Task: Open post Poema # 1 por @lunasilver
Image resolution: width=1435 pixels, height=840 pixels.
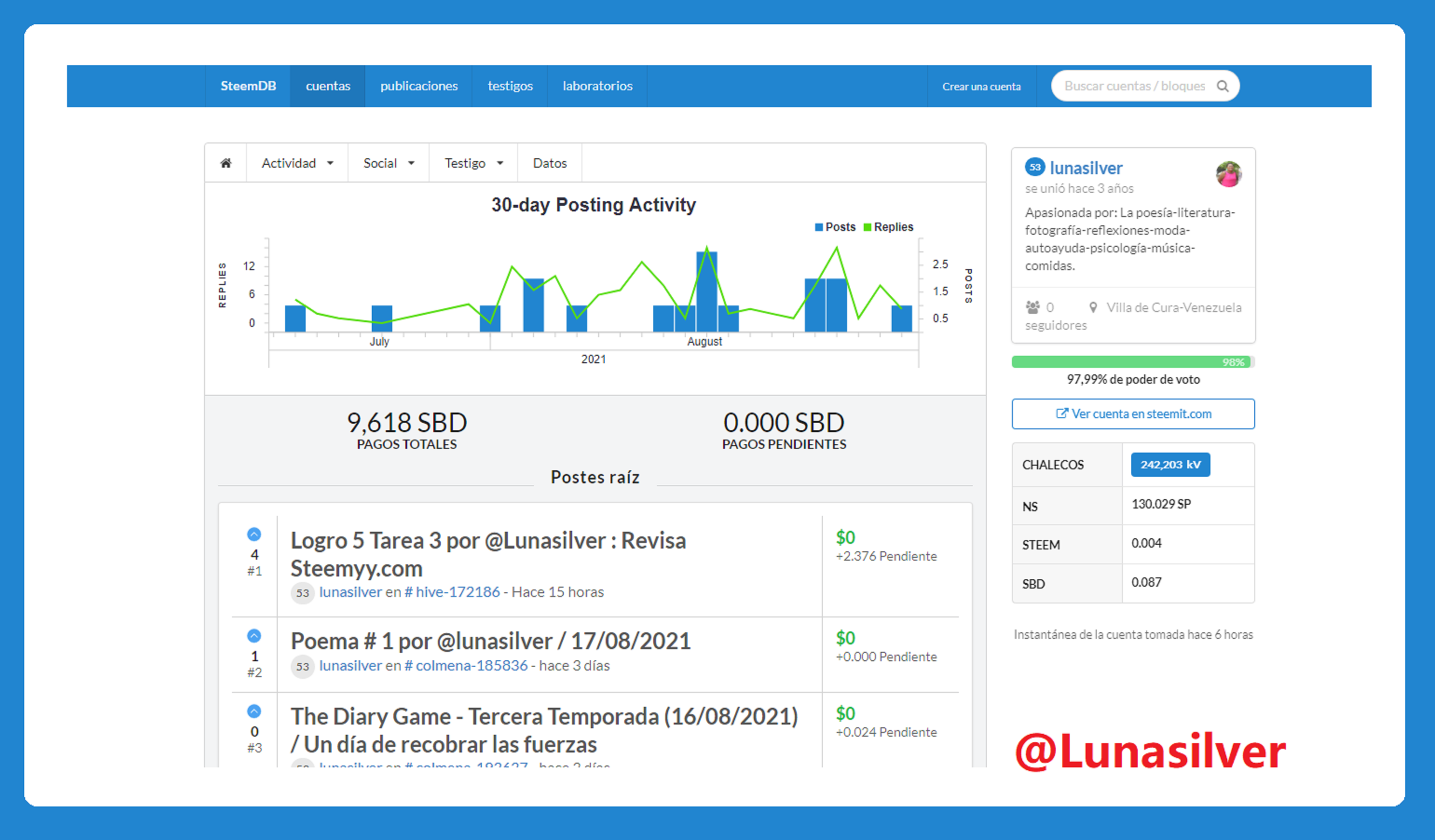Action: [490, 641]
